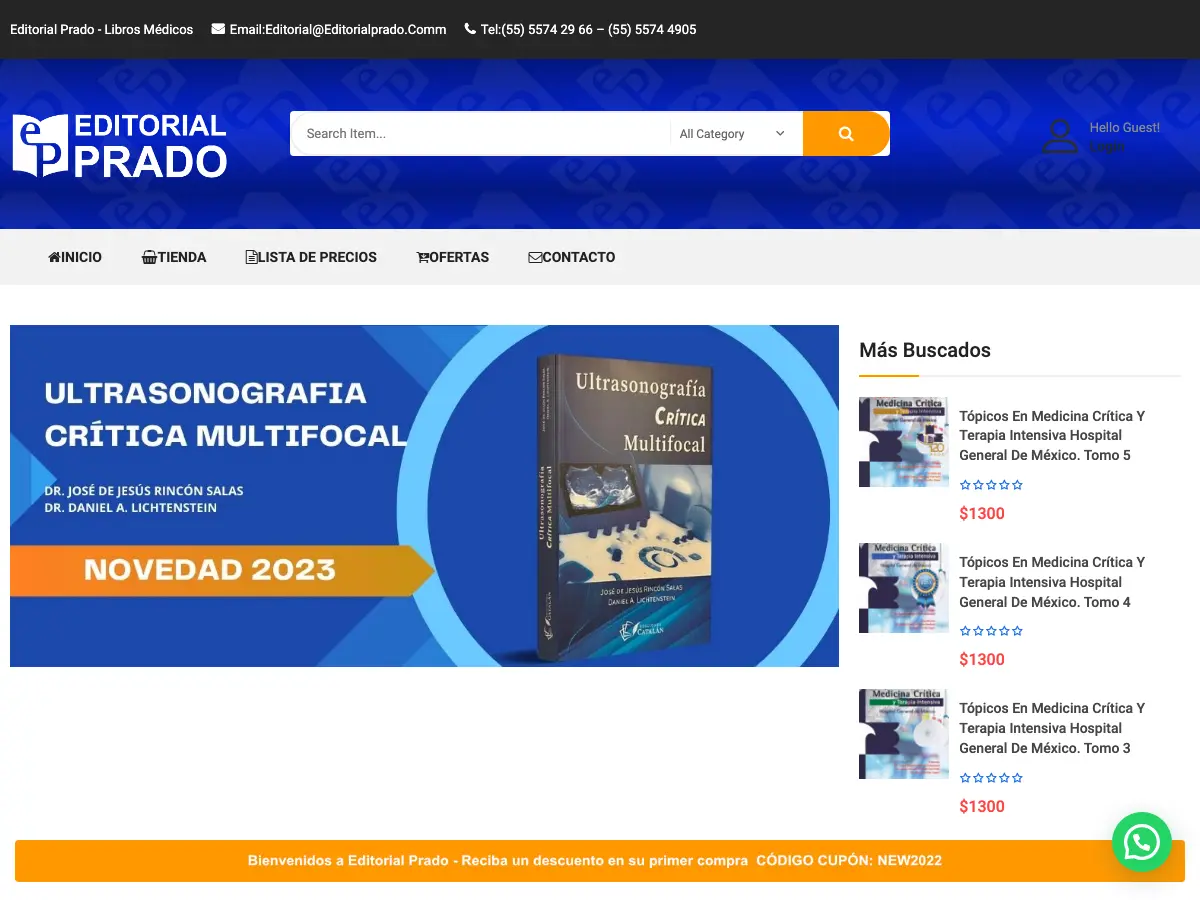The image size is (1200, 900).
Task: Open the OFERTAS menu item
Action: pos(453,257)
